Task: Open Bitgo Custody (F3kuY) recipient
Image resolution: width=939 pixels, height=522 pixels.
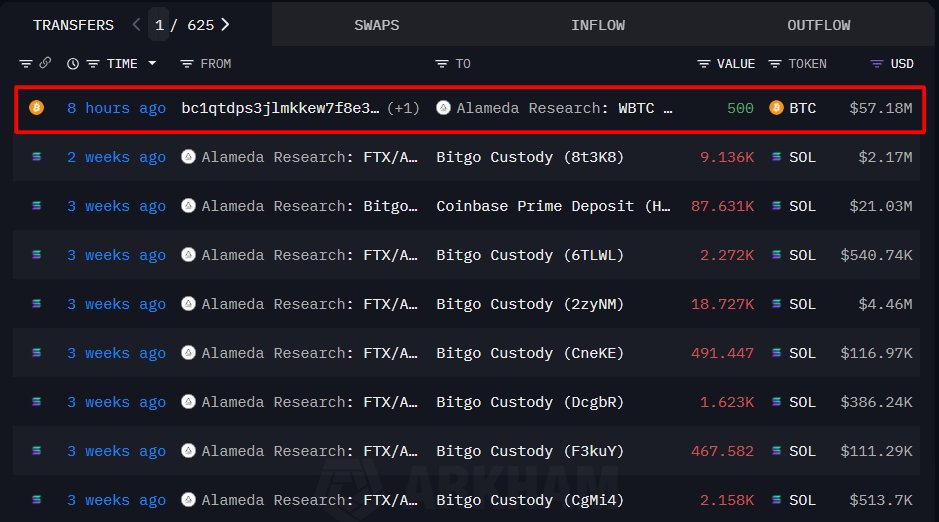Action: pyautogui.click(x=530, y=452)
